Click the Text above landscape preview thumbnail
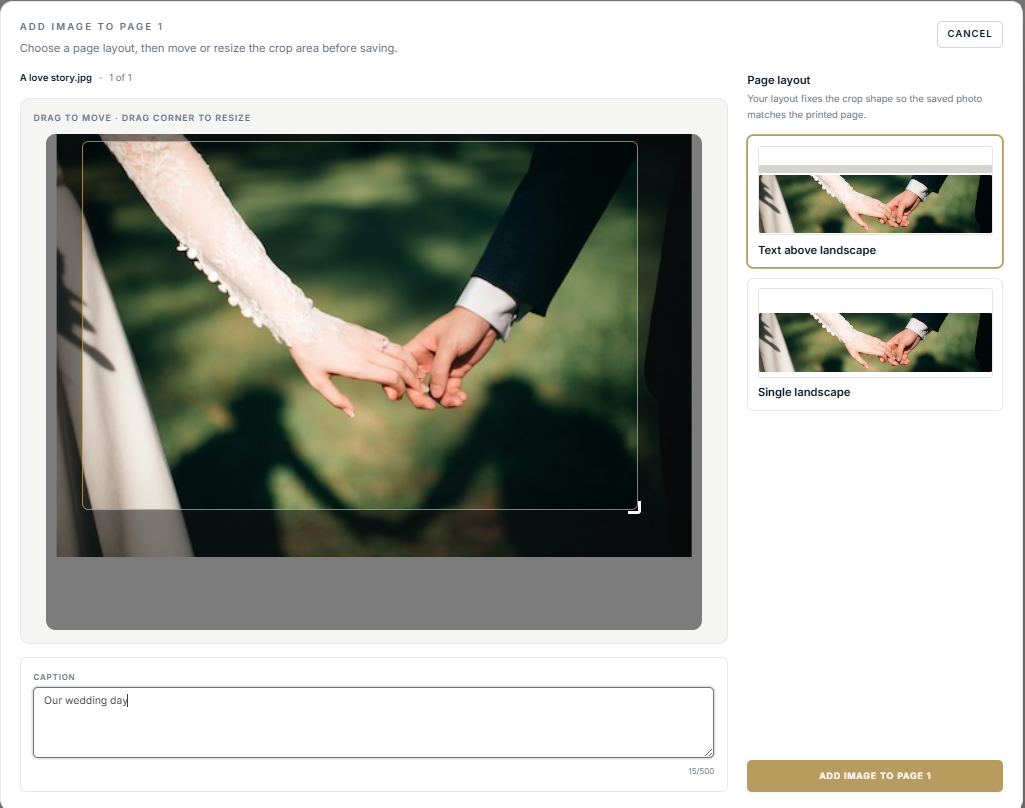1025x808 pixels. (x=875, y=190)
